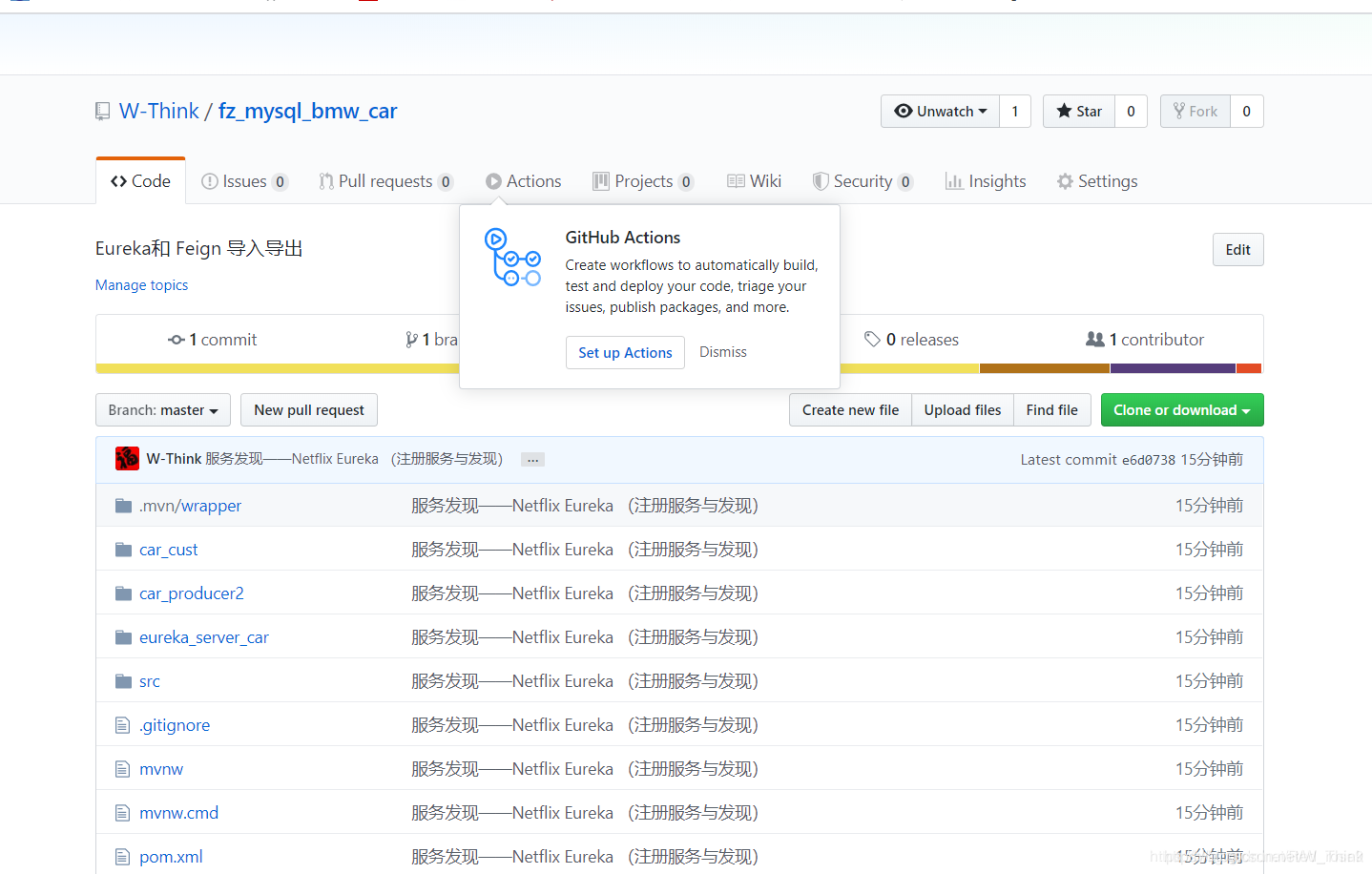
Task: Switch to the Insights tab
Action: [986, 181]
